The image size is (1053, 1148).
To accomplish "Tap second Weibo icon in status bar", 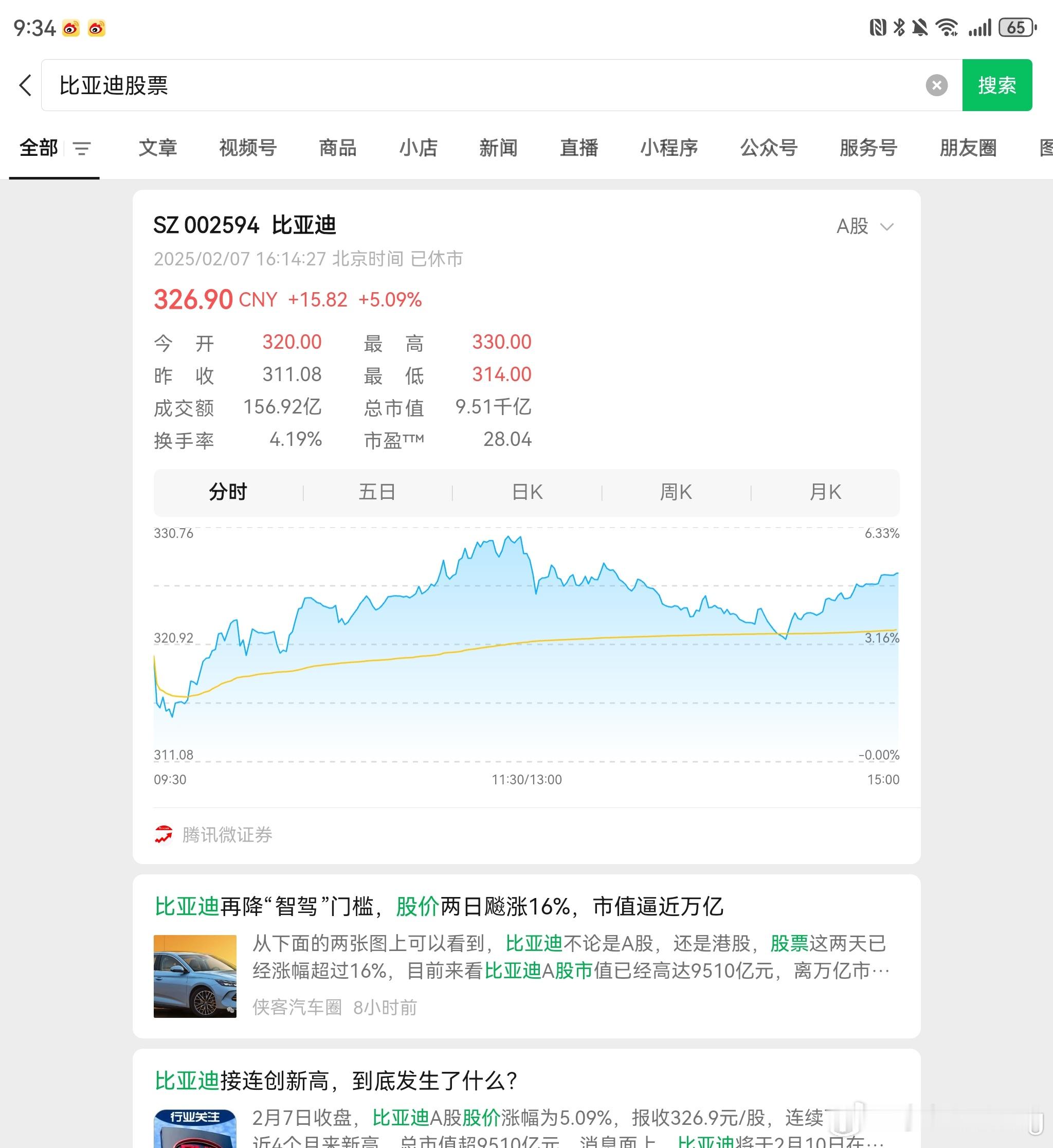I will click(96, 27).
